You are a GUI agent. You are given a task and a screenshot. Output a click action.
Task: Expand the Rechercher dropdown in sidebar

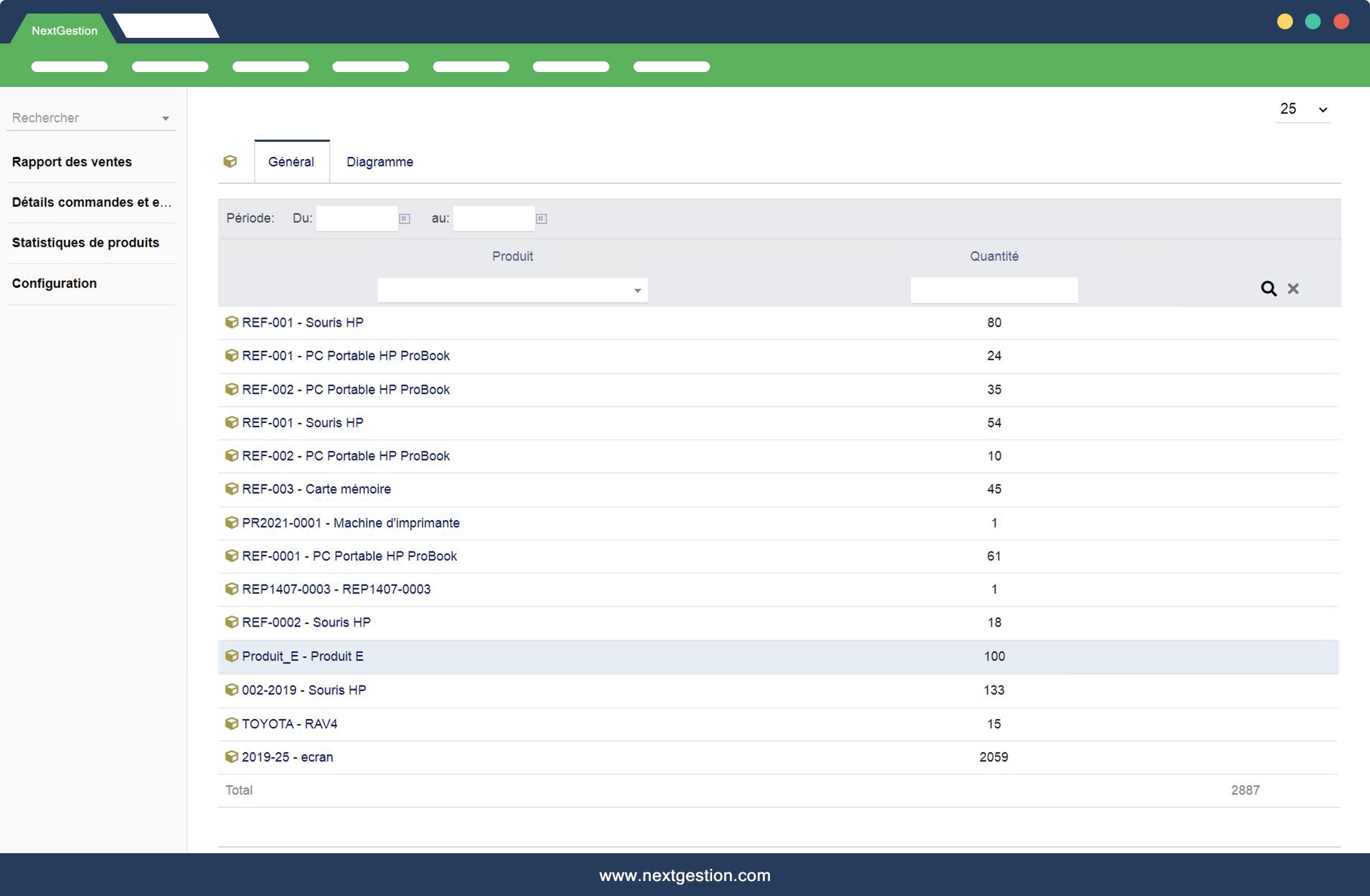tap(165, 118)
